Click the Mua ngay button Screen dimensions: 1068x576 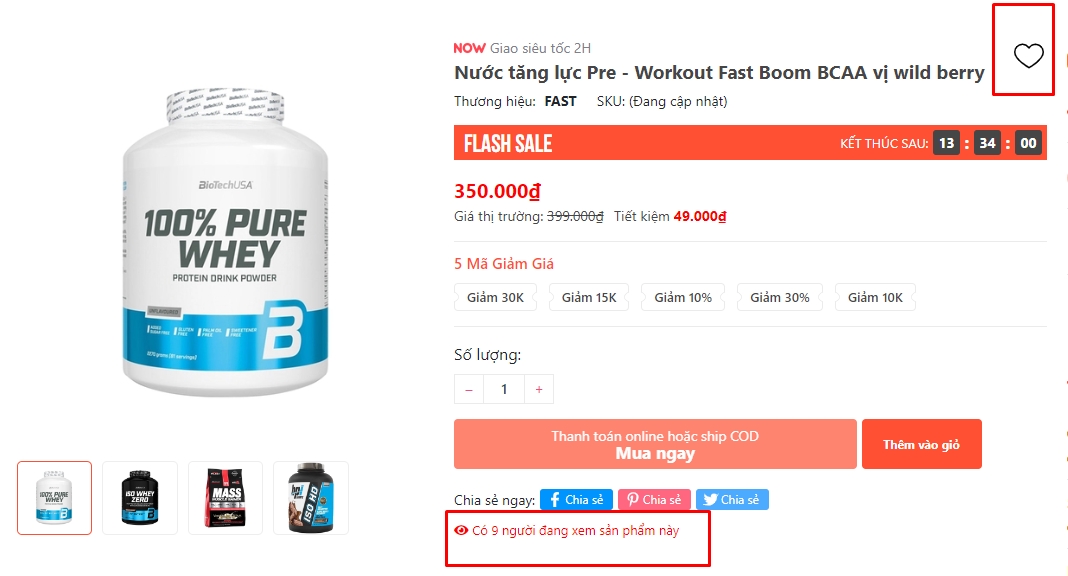(655, 444)
